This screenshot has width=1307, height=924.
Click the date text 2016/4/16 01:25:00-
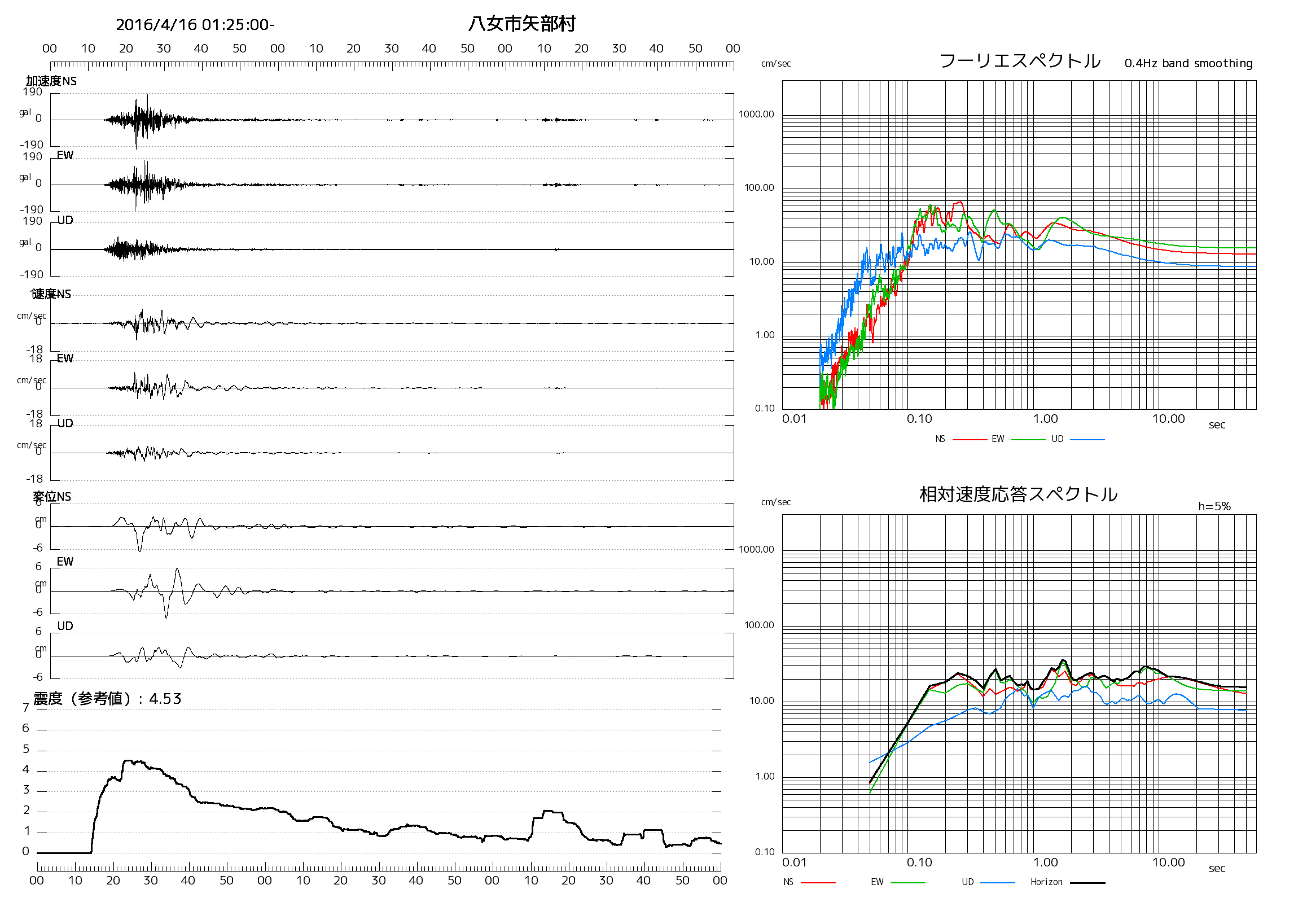195,25
